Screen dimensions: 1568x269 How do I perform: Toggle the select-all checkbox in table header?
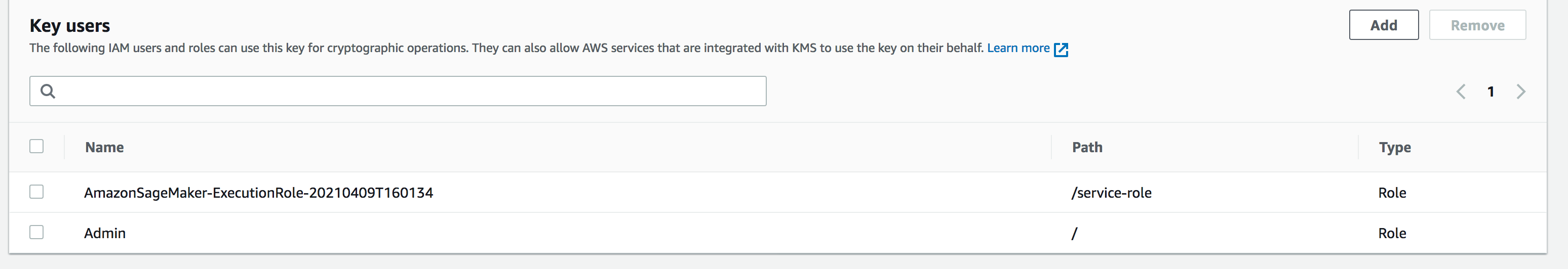pyautogui.click(x=36, y=146)
